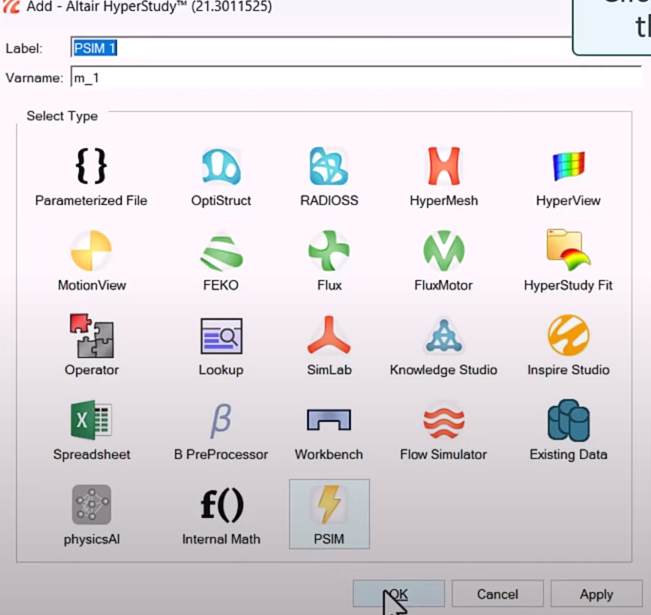The height and width of the screenshot is (615, 651).
Task: Choose the Inspire Studio icon
Action: (x=568, y=335)
